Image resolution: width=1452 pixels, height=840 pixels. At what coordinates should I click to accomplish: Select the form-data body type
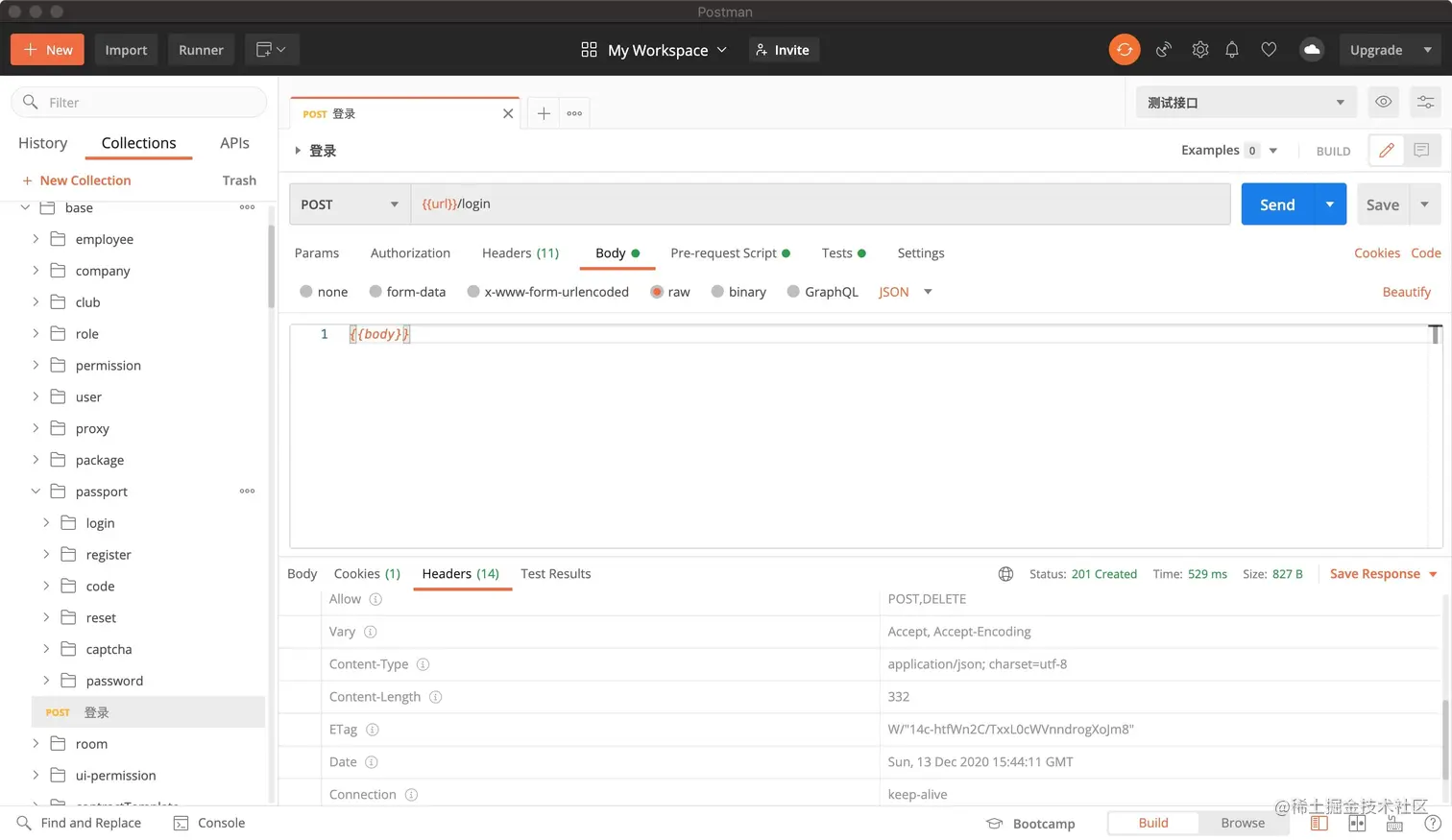[375, 292]
